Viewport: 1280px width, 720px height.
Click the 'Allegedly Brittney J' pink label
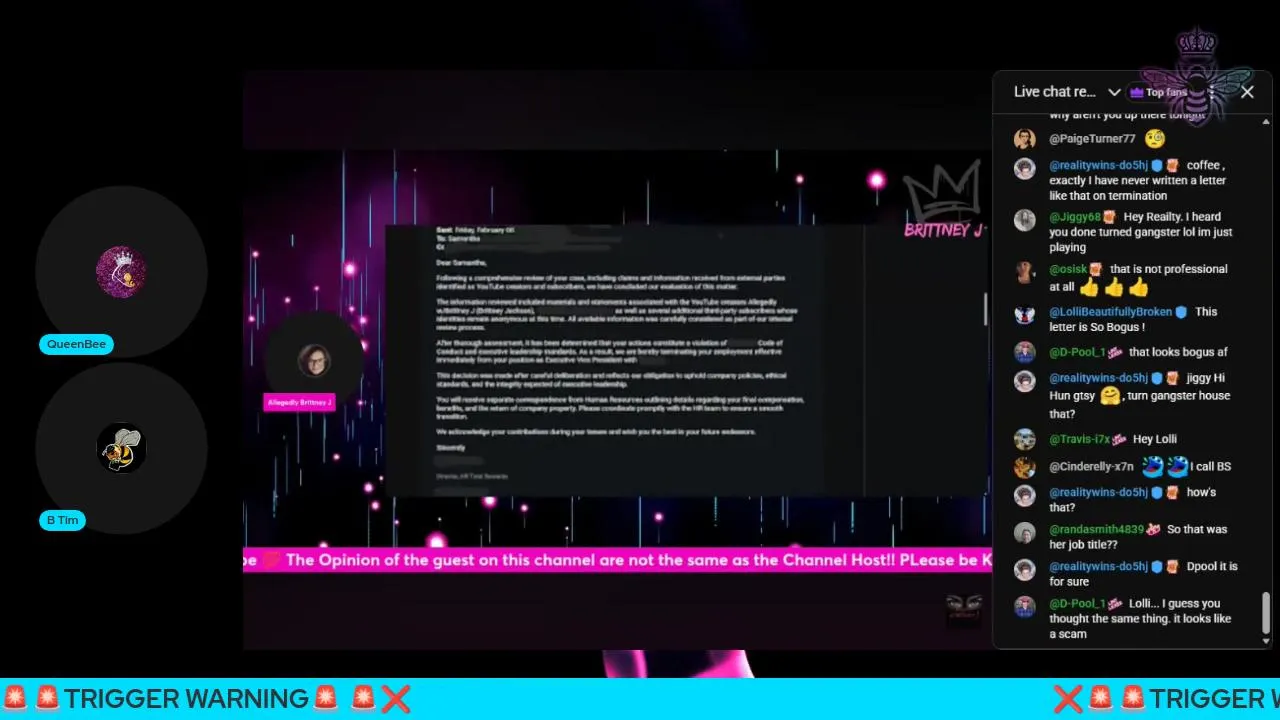click(x=299, y=402)
